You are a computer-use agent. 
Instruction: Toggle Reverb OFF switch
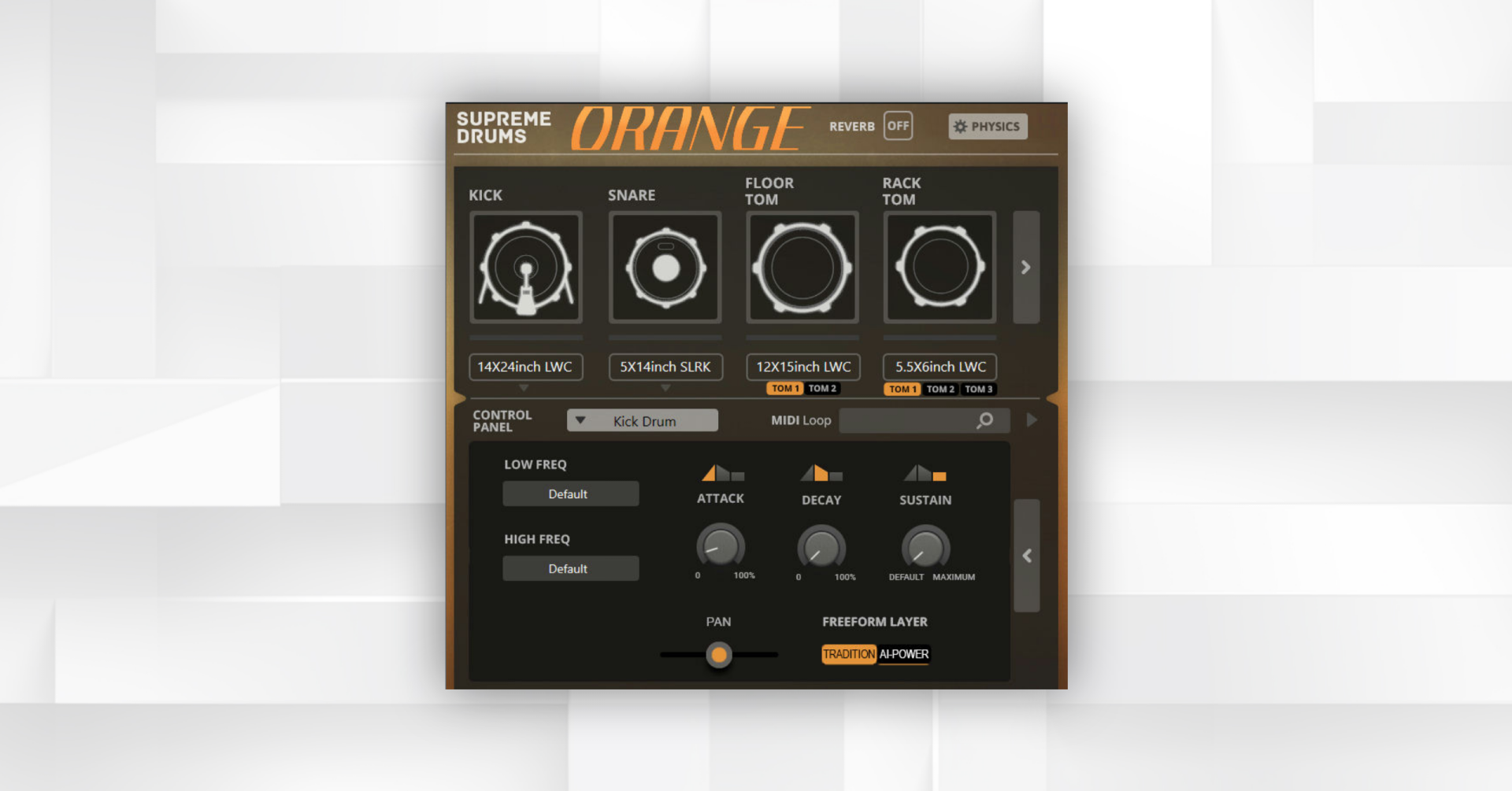tap(898, 126)
